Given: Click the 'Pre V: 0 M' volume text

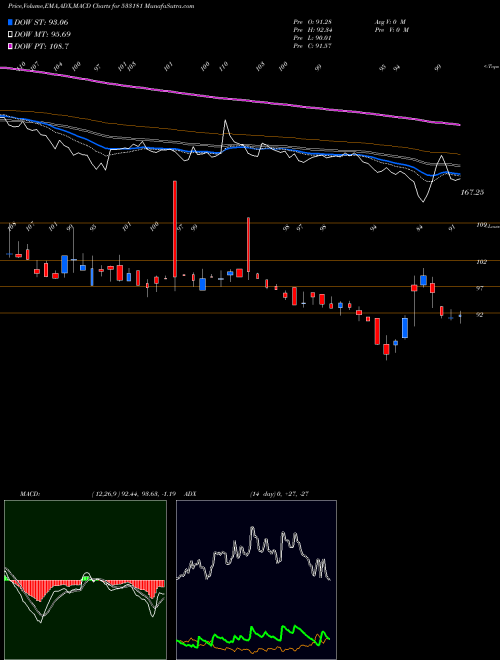Looking at the screenshot, I should click(x=391, y=30).
